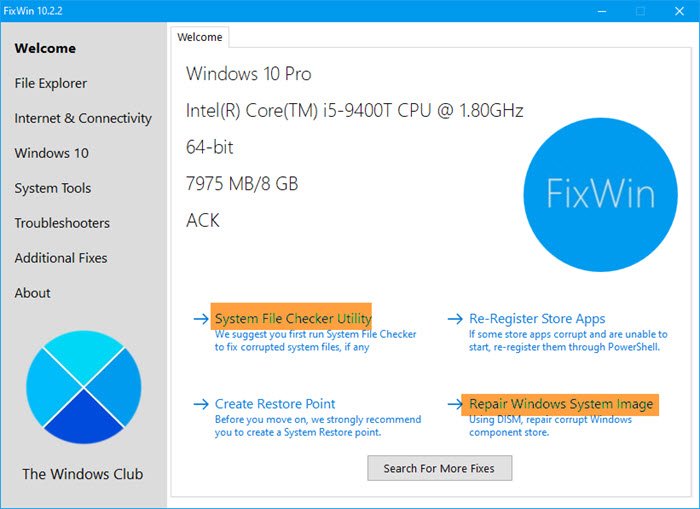Open the System Tools section

pyautogui.click(x=52, y=188)
